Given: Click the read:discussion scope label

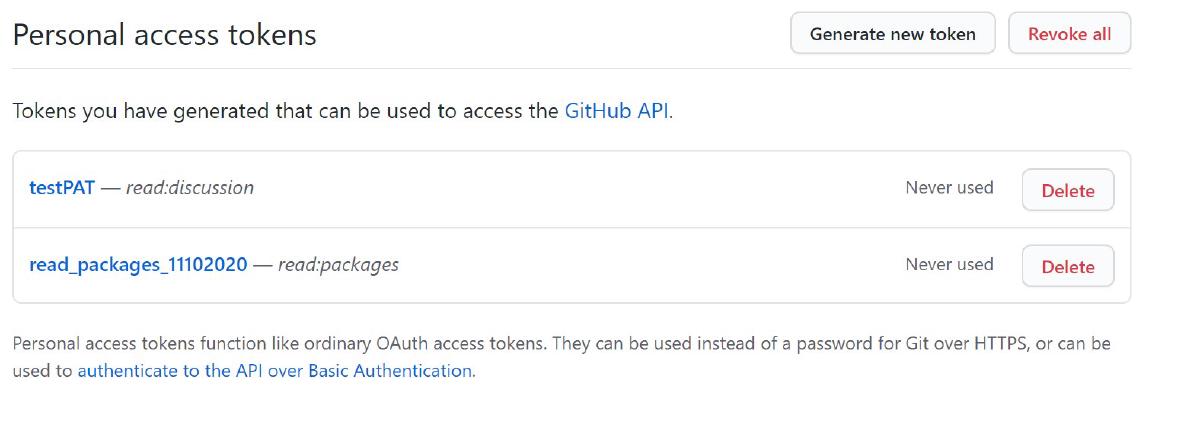Looking at the screenshot, I should [190, 188].
